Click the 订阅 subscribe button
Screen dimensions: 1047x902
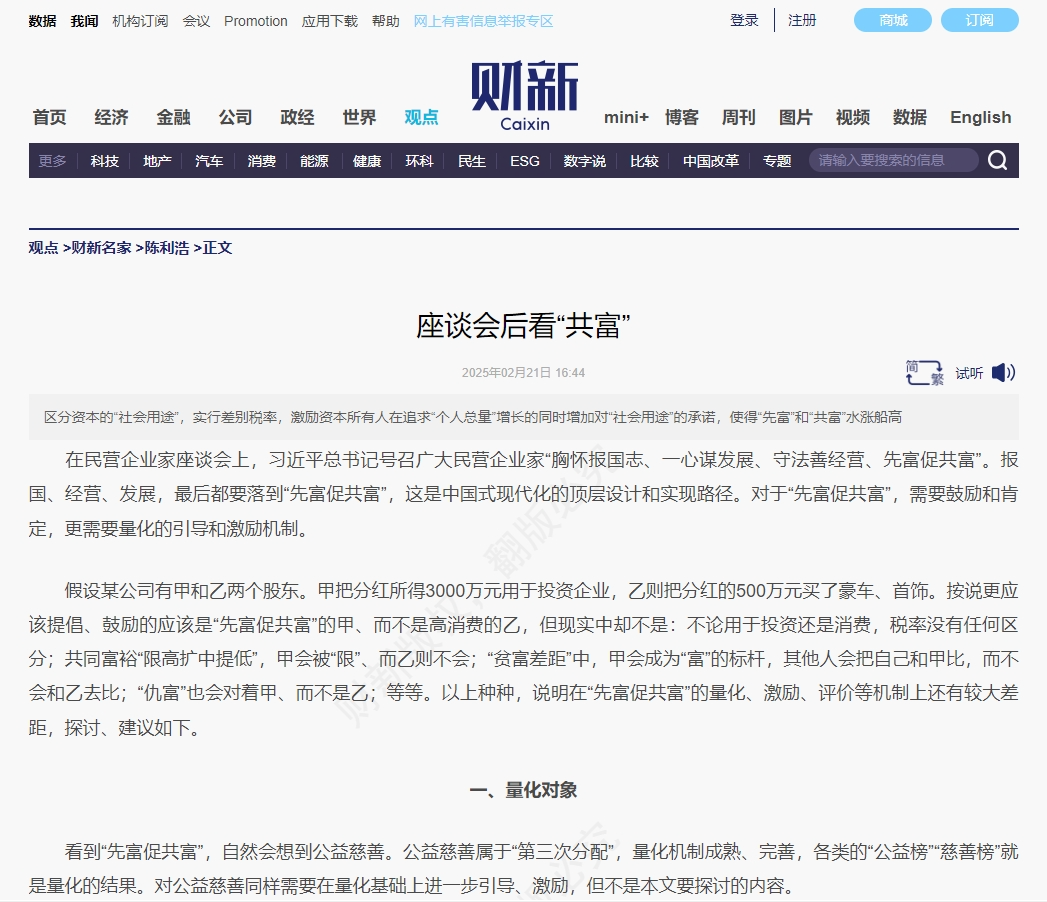click(x=979, y=20)
